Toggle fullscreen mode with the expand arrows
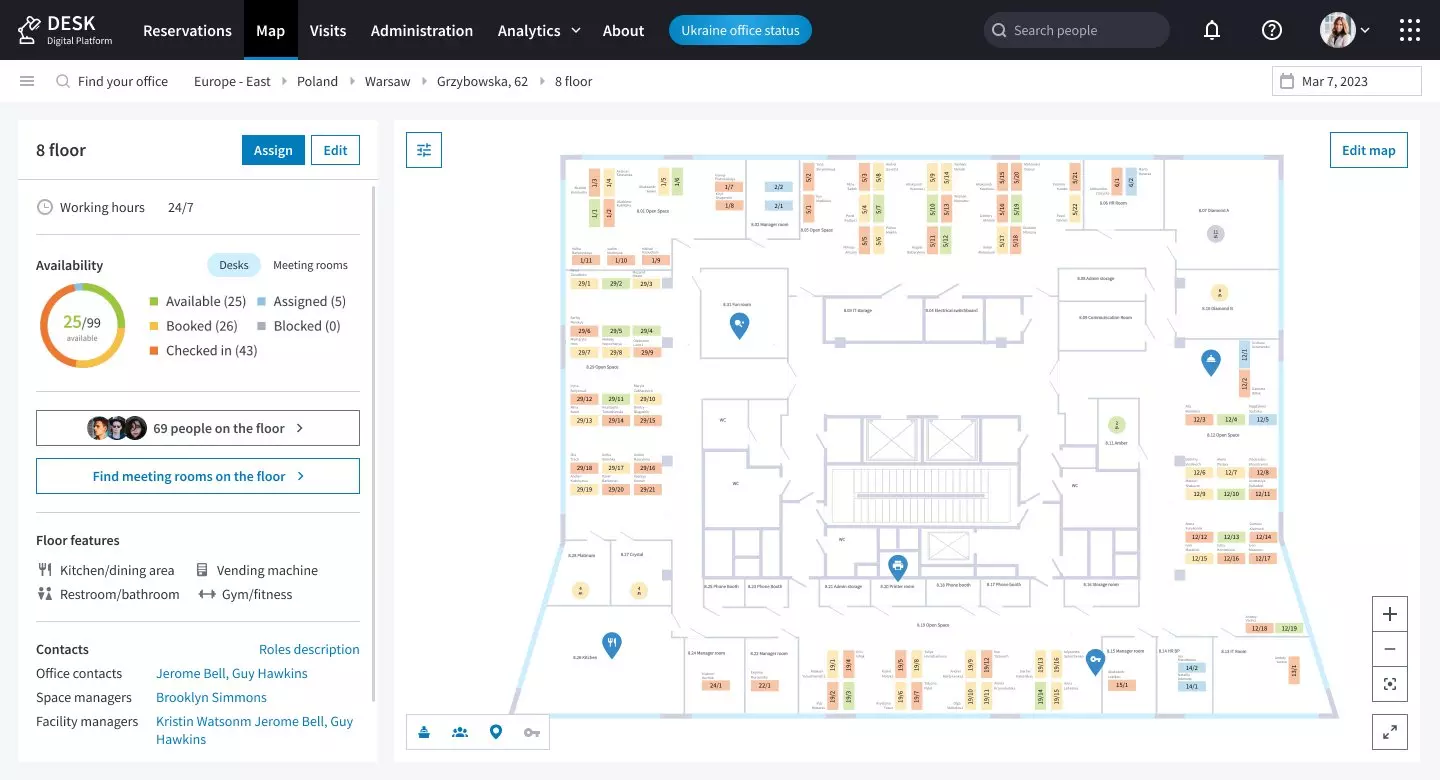1440x780 pixels. point(1389,731)
